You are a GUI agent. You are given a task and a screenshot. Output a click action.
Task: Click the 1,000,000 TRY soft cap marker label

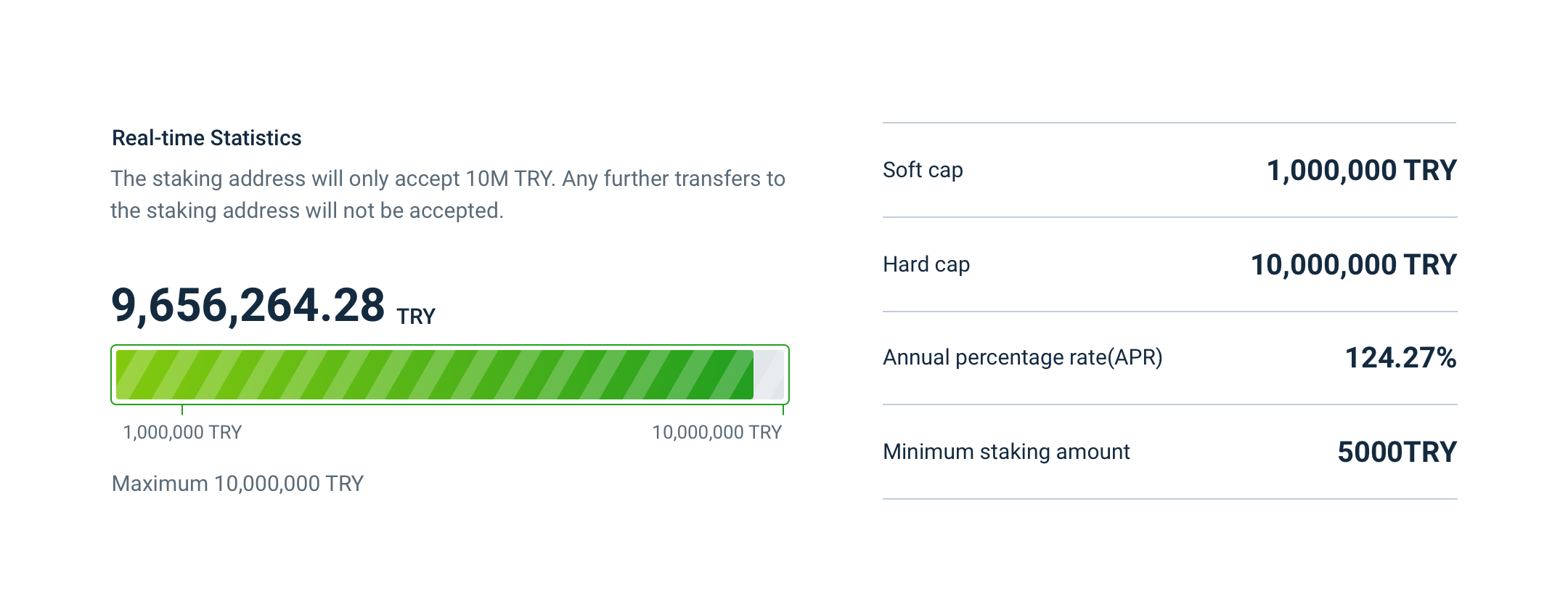coord(182,432)
